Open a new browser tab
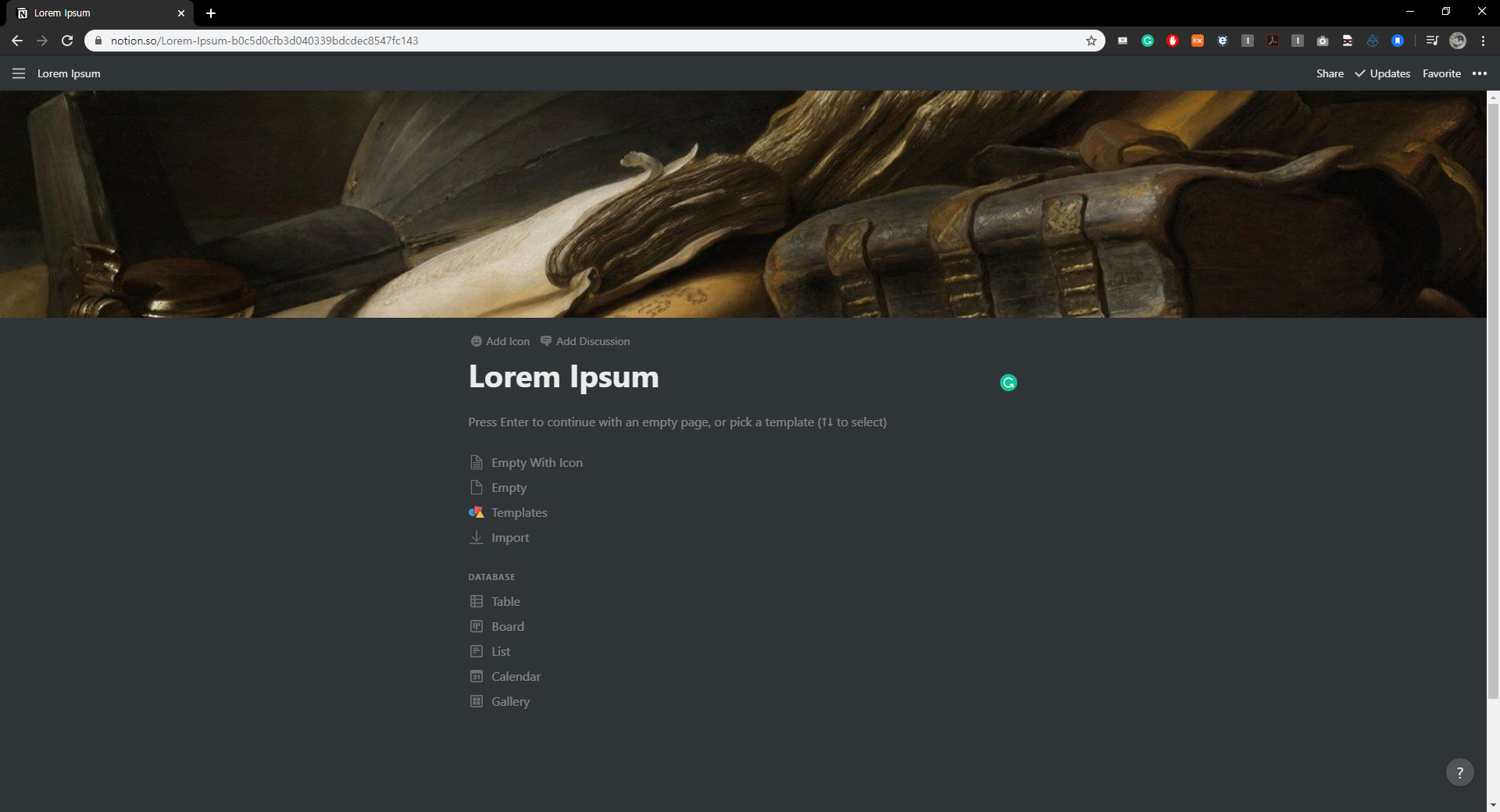 pos(211,13)
